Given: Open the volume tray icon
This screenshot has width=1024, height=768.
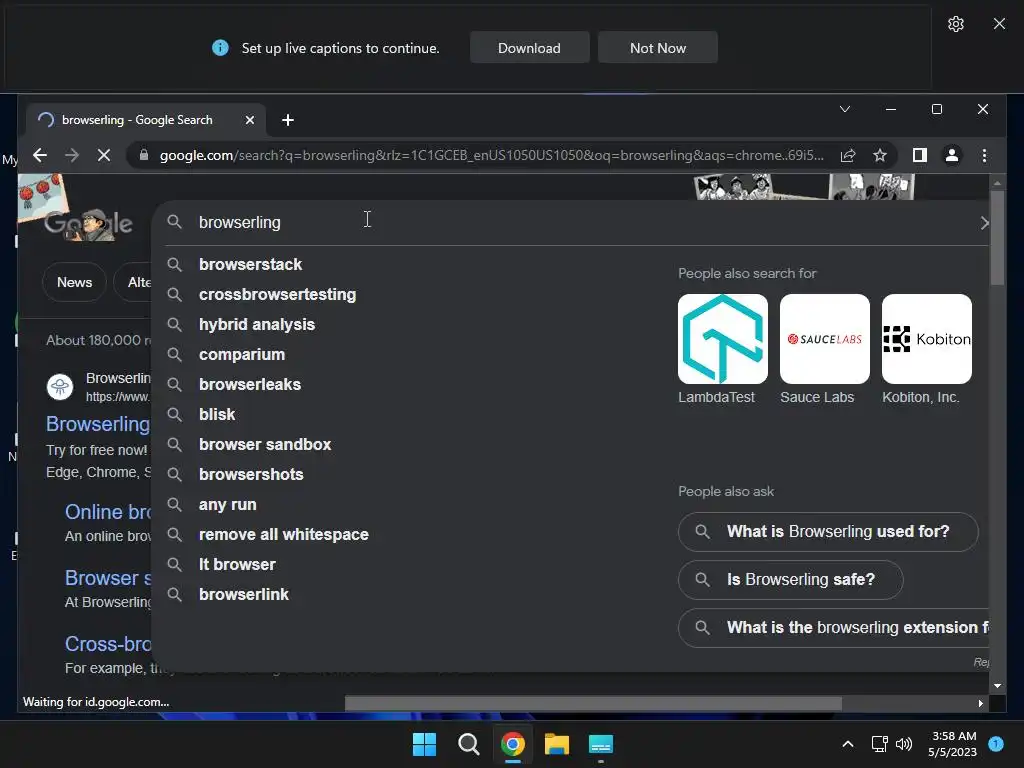Looking at the screenshot, I should pos(904,744).
